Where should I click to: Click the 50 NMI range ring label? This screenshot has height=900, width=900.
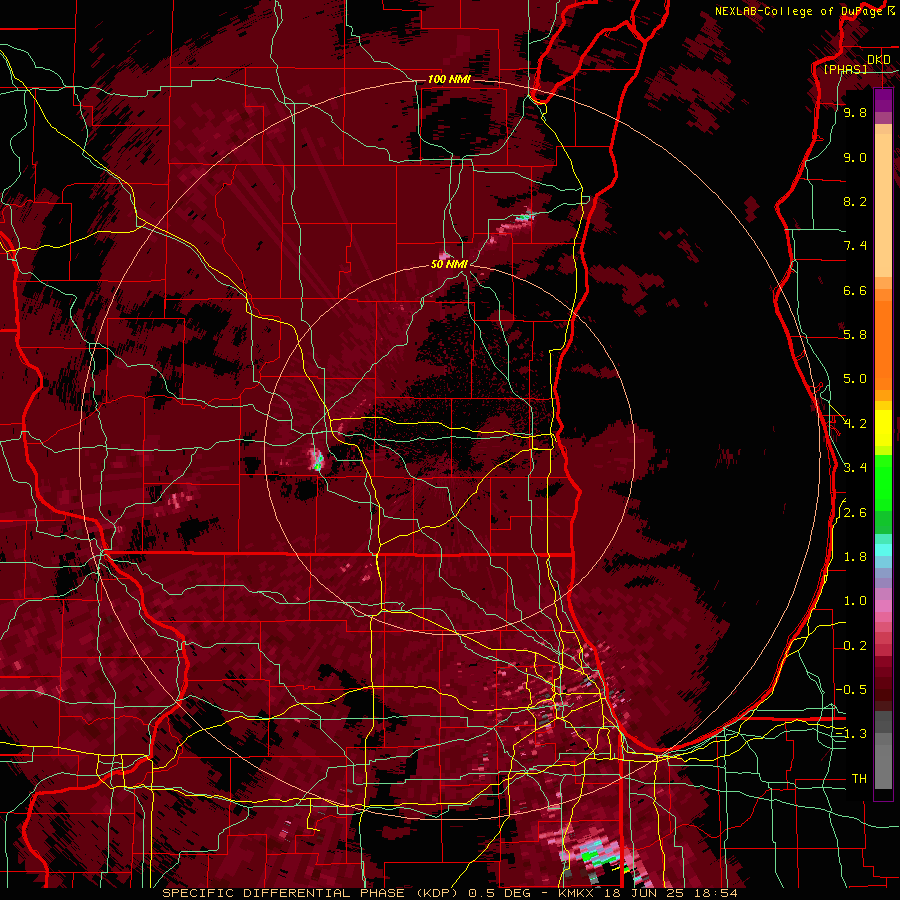449,264
